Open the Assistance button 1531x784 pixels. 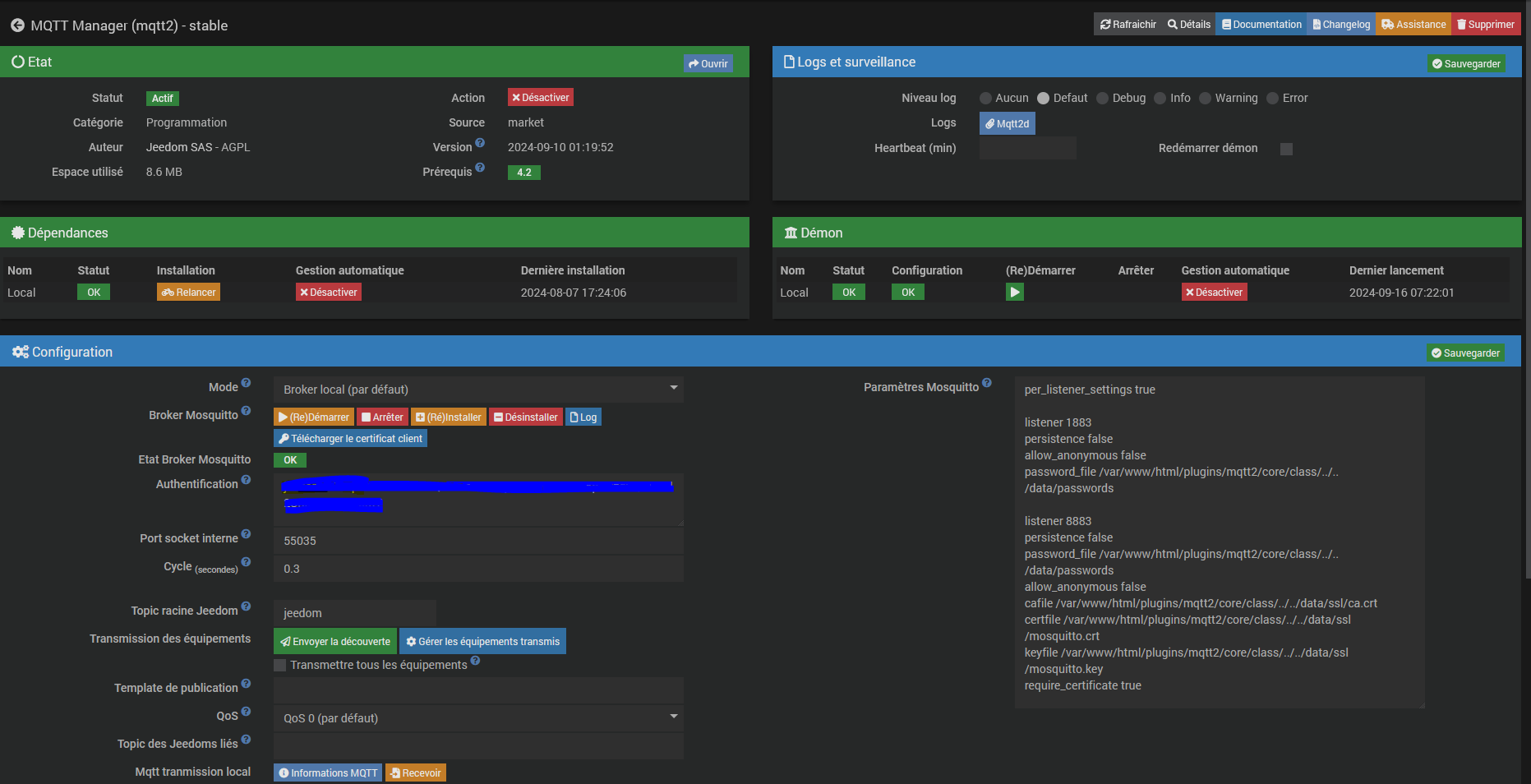(x=1413, y=25)
